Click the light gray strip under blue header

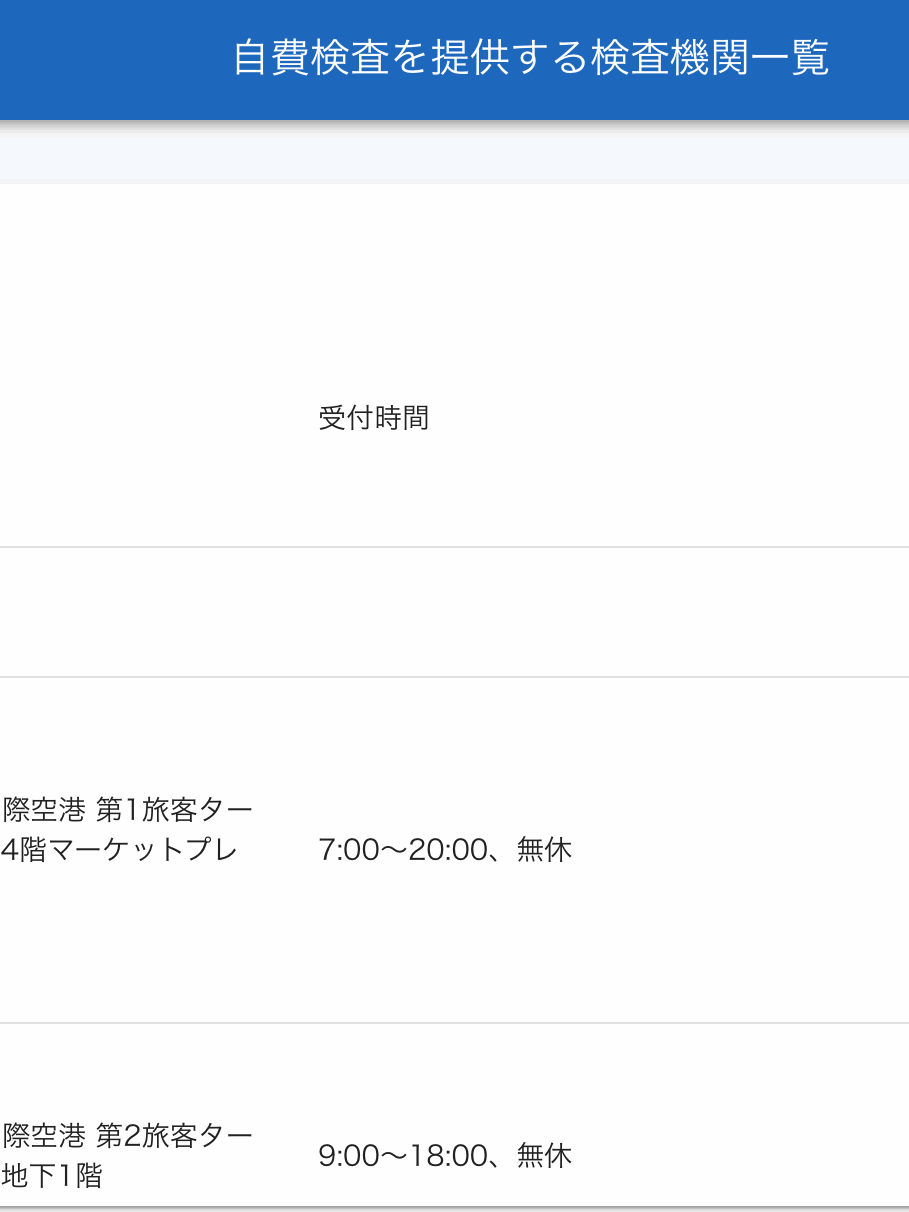[454, 153]
